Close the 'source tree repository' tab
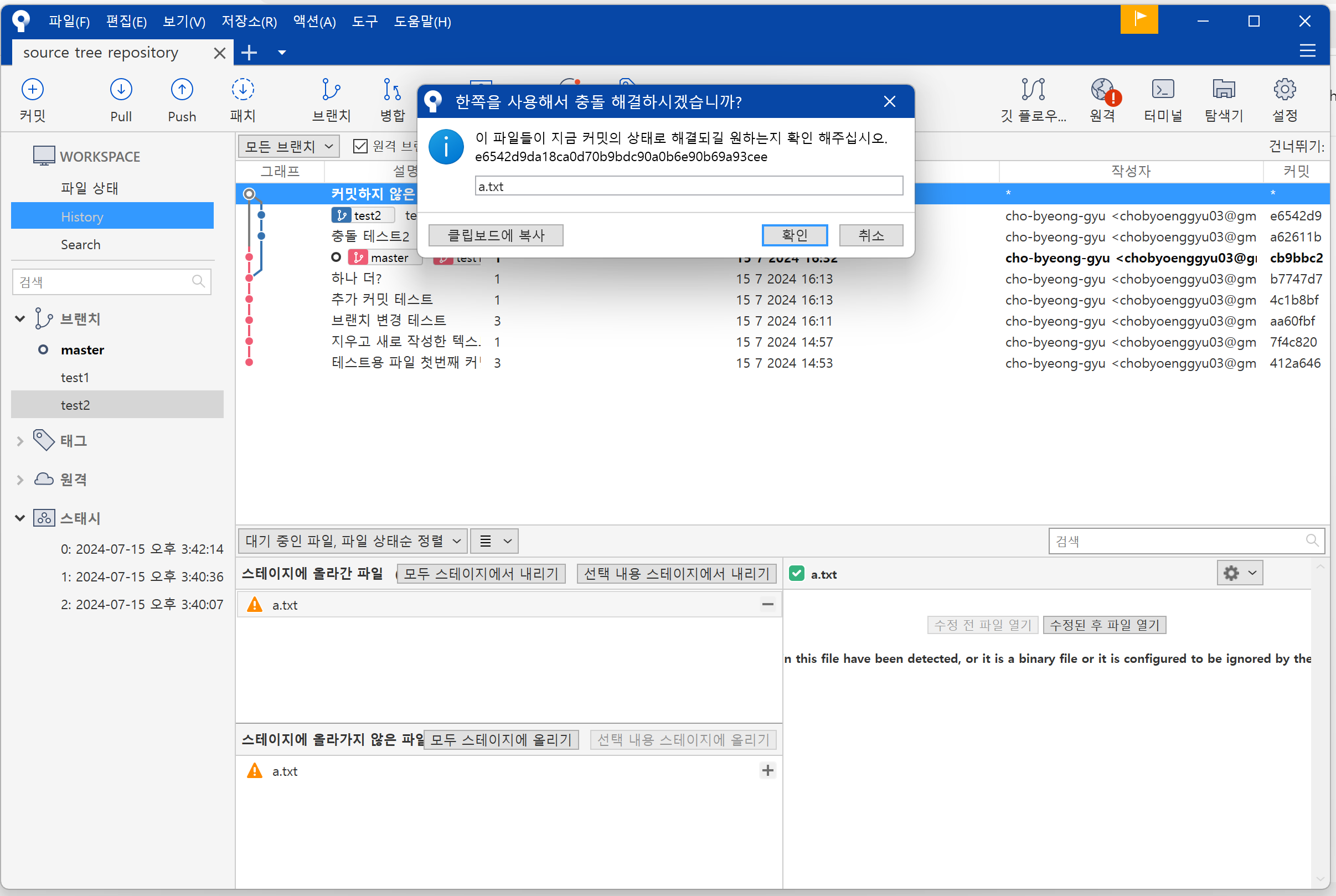The image size is (1336, 896). (x=219, y=53)
